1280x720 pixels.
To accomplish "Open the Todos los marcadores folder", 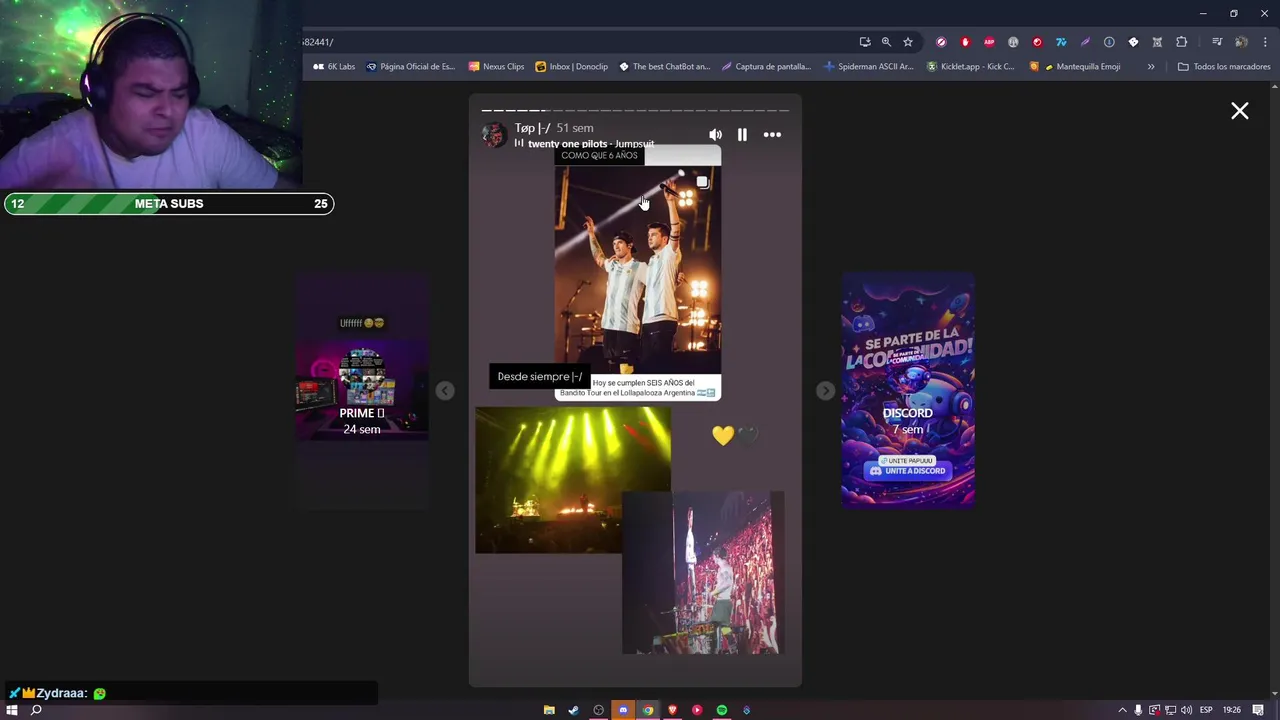I will tap(1224, 66).
